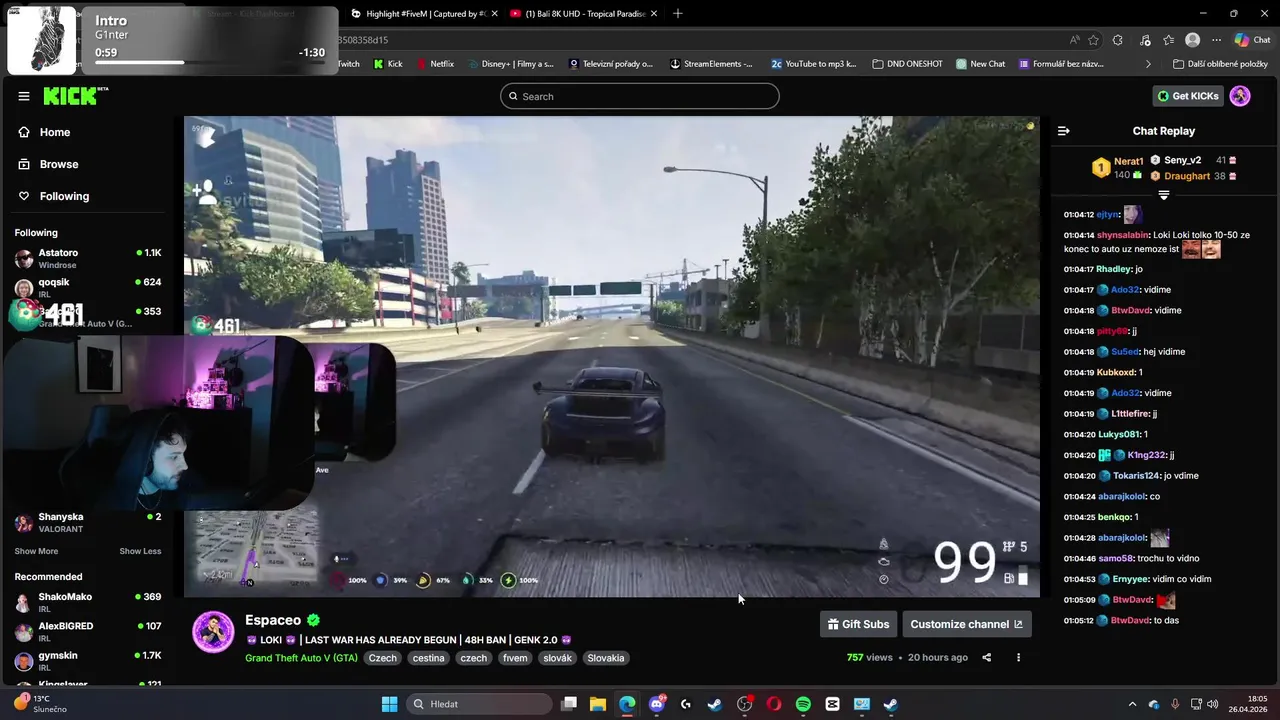
Task: Click the media overlay progress bar
Action: (x=210, y=63)
